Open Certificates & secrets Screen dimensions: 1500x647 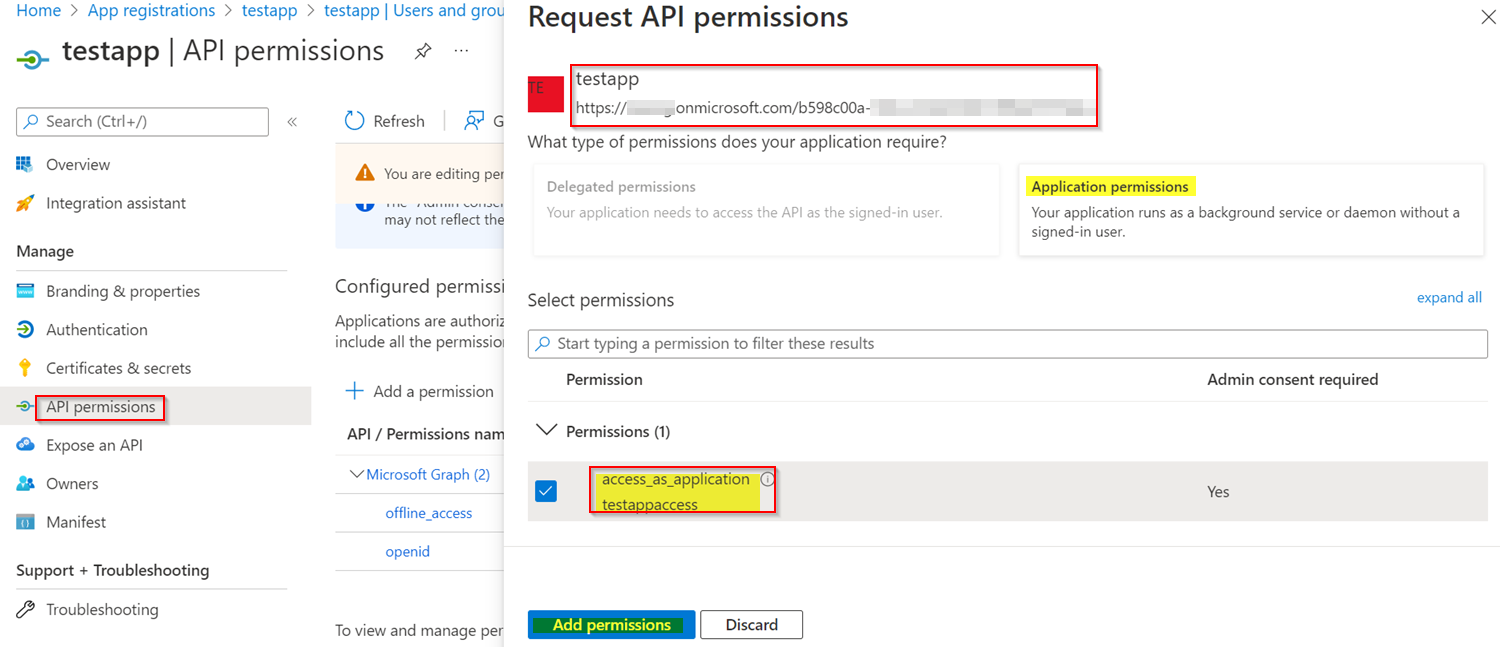pyautogui.click(x=118, y=368)
